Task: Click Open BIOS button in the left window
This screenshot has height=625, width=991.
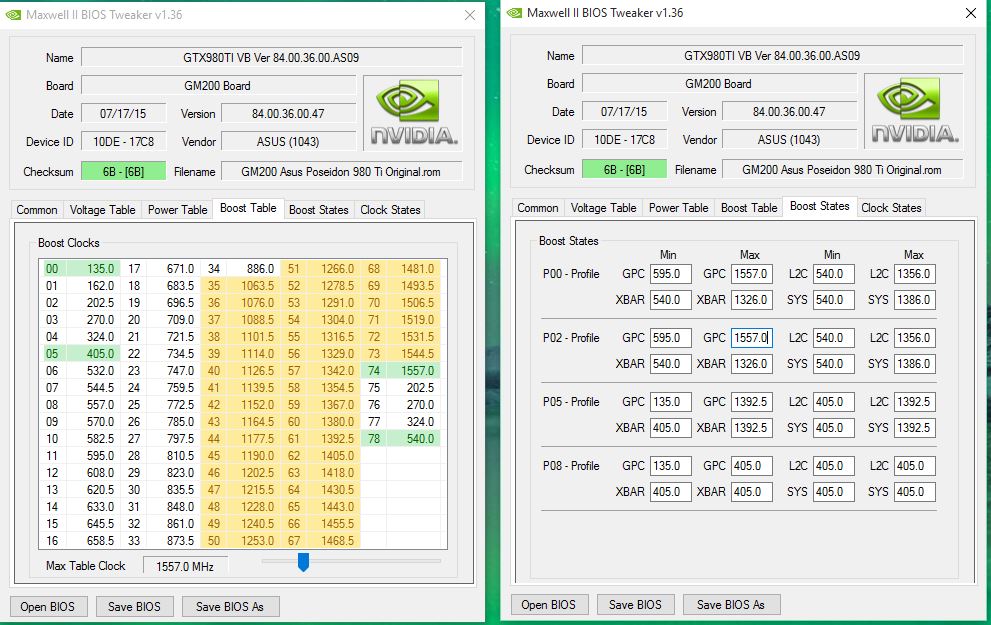Action: tap(48, 607)
